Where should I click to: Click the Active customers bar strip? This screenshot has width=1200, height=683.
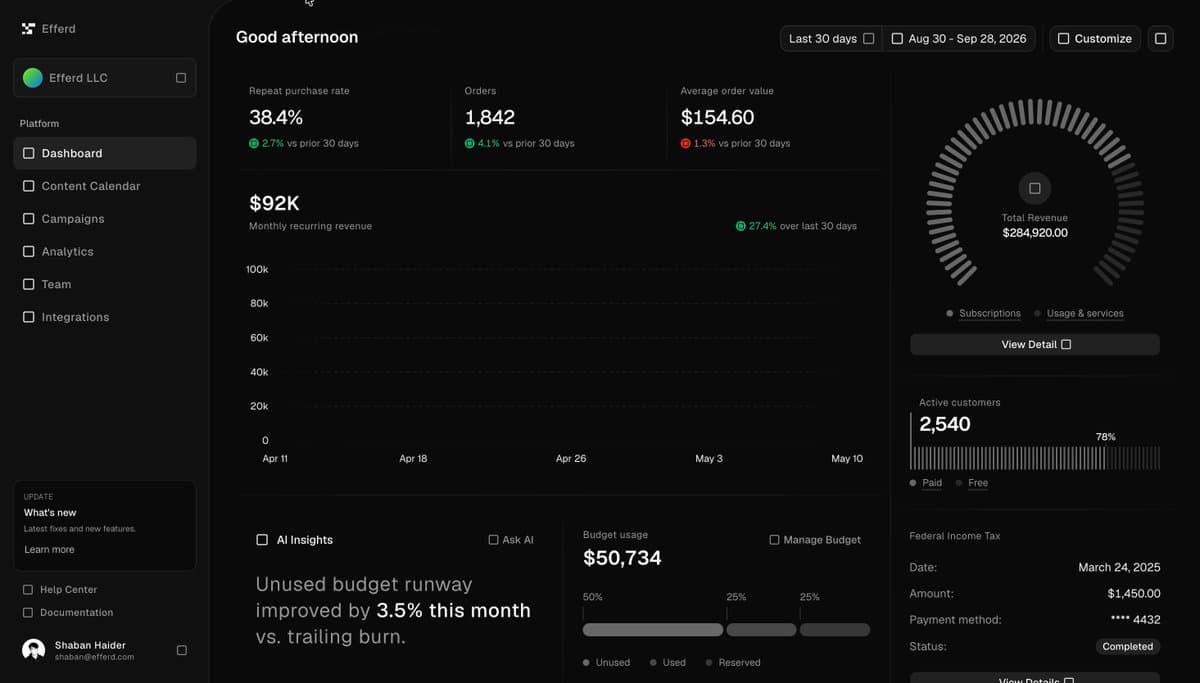[x=1035, y=458]
